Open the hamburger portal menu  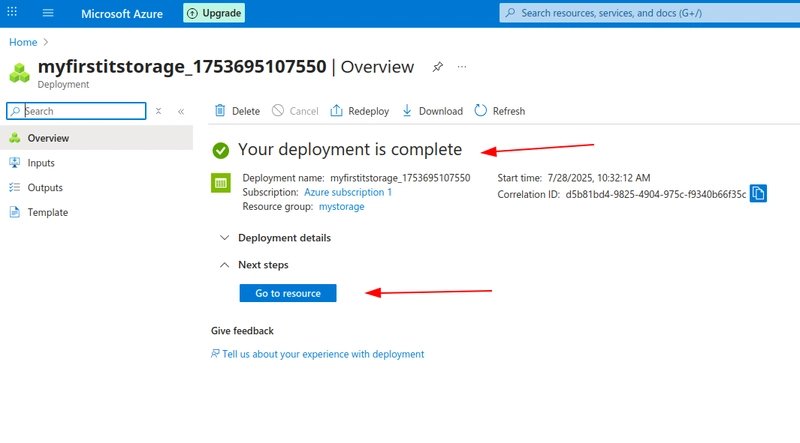(48, 13)
